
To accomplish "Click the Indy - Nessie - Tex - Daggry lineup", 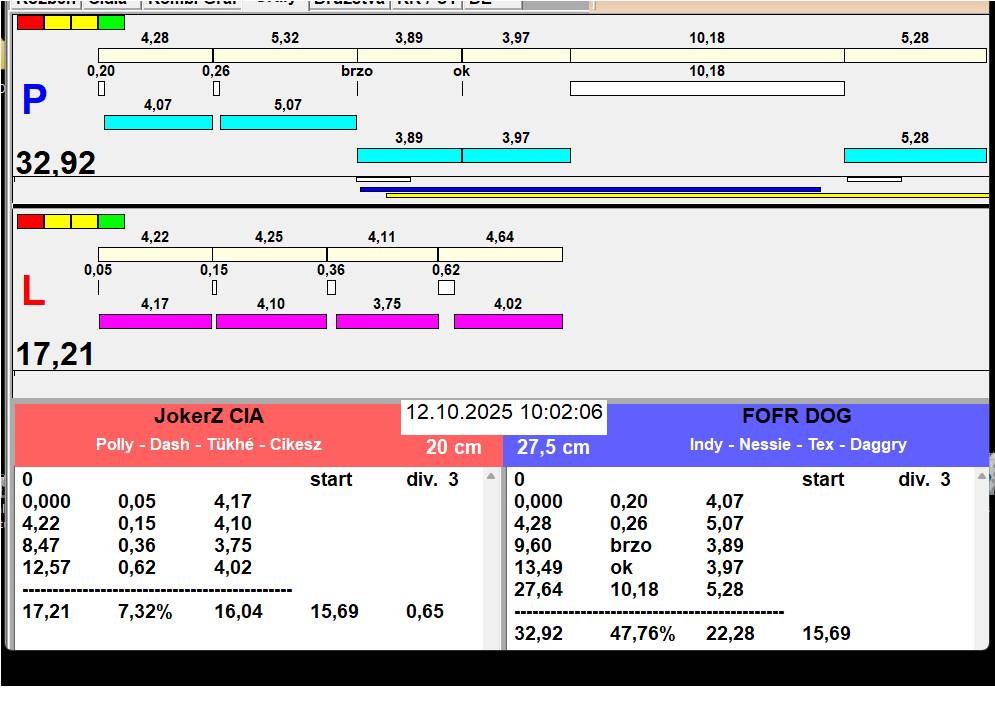I will [x=798, y=444].
